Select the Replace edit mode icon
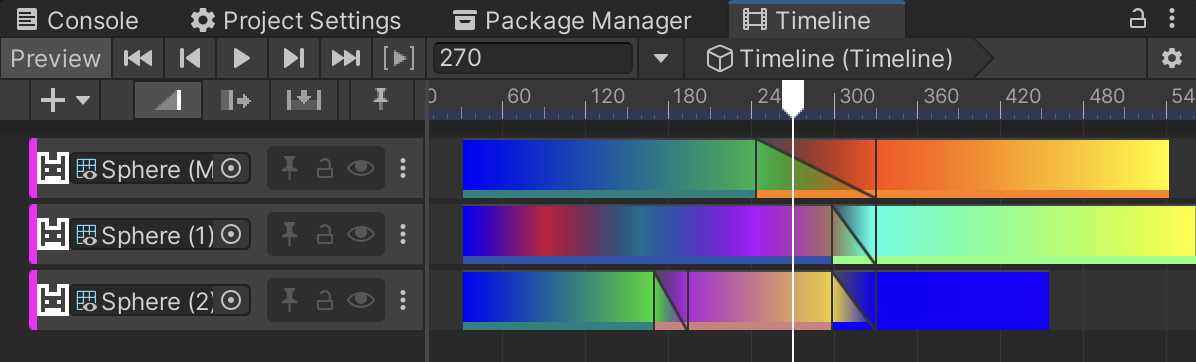The height and width of the screenshot is (362, 1196). [x=304, y=100]
